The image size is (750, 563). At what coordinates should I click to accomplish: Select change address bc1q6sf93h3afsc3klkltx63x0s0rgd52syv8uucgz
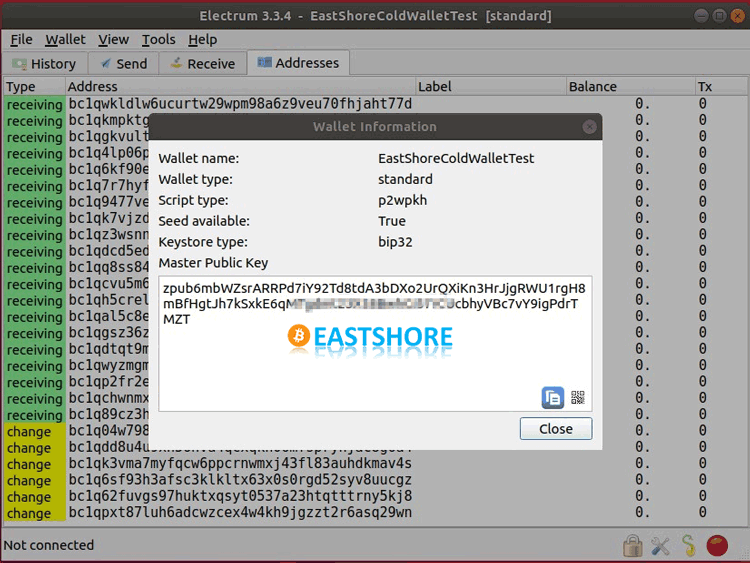pos(240,480)
